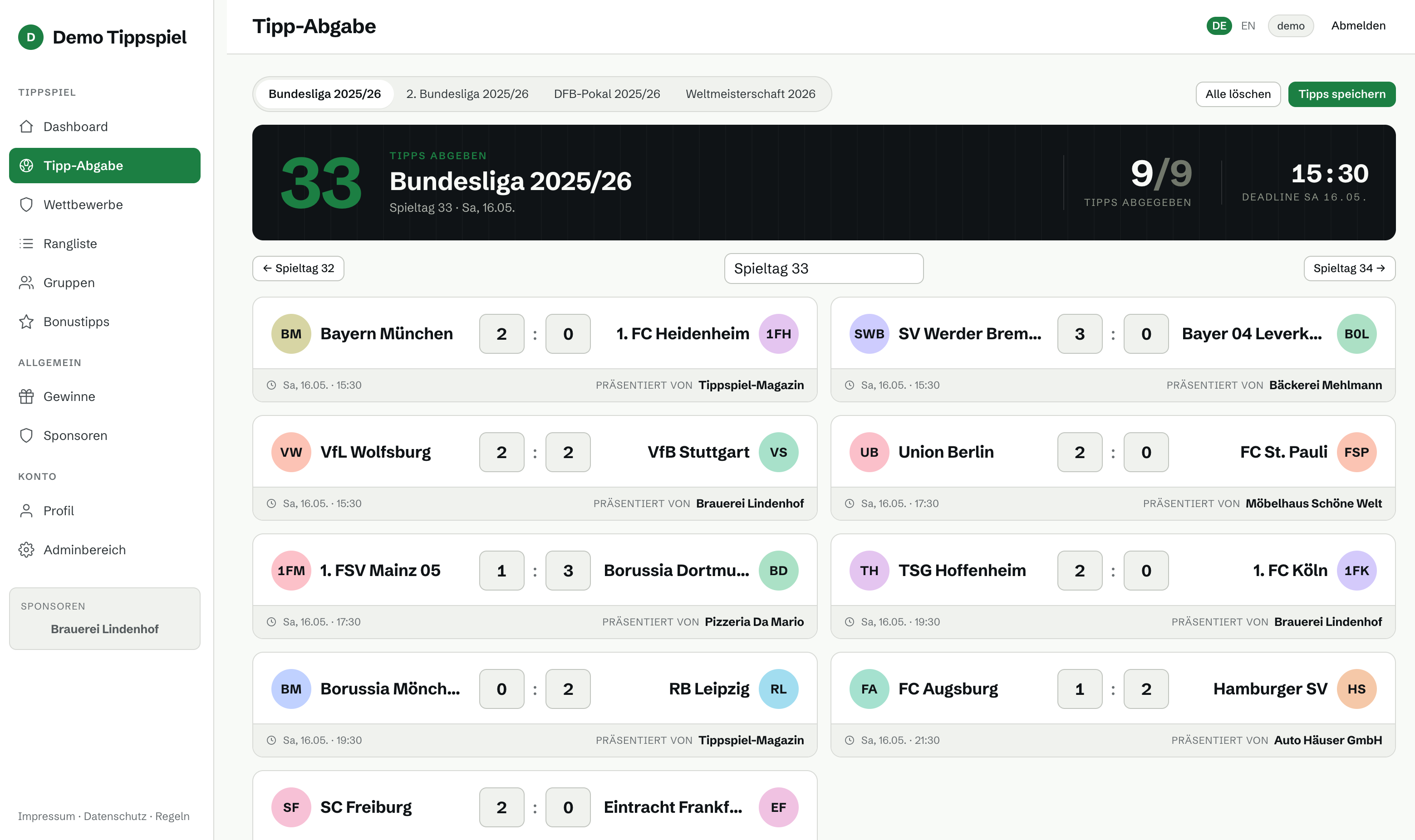Click the list icon beside Rangliste
This screenshot has width=1415, height=840.
26,244
